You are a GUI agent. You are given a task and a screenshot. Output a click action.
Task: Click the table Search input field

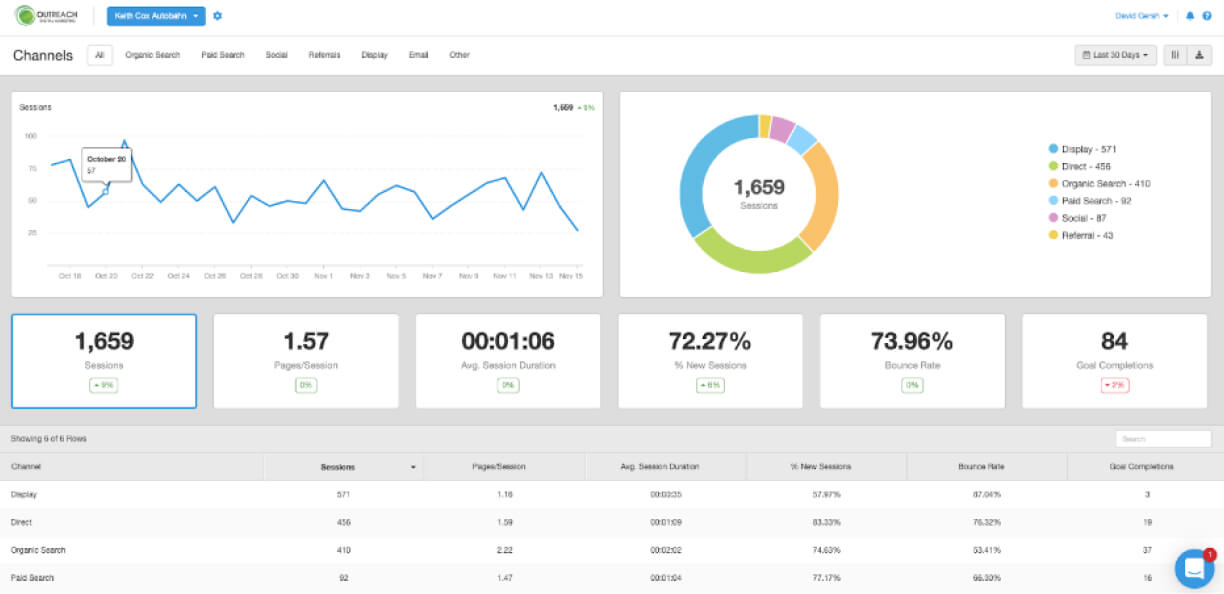click(x=1163, y=439)
